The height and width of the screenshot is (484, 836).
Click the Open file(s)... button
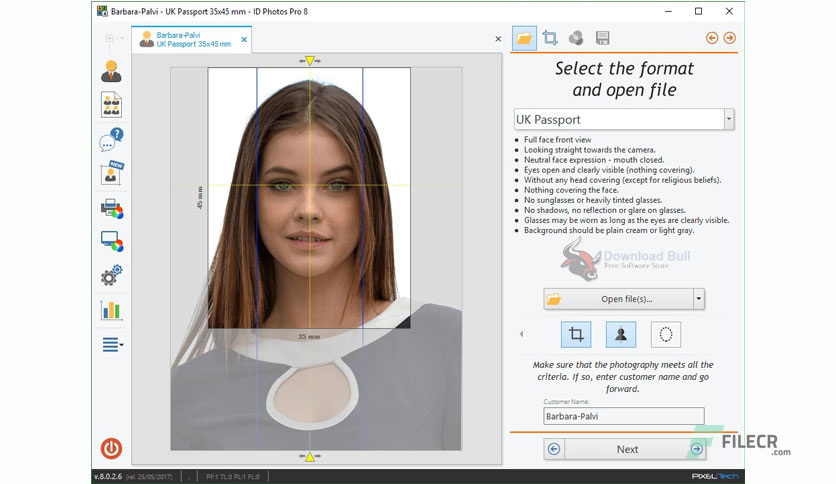(618, 299)
